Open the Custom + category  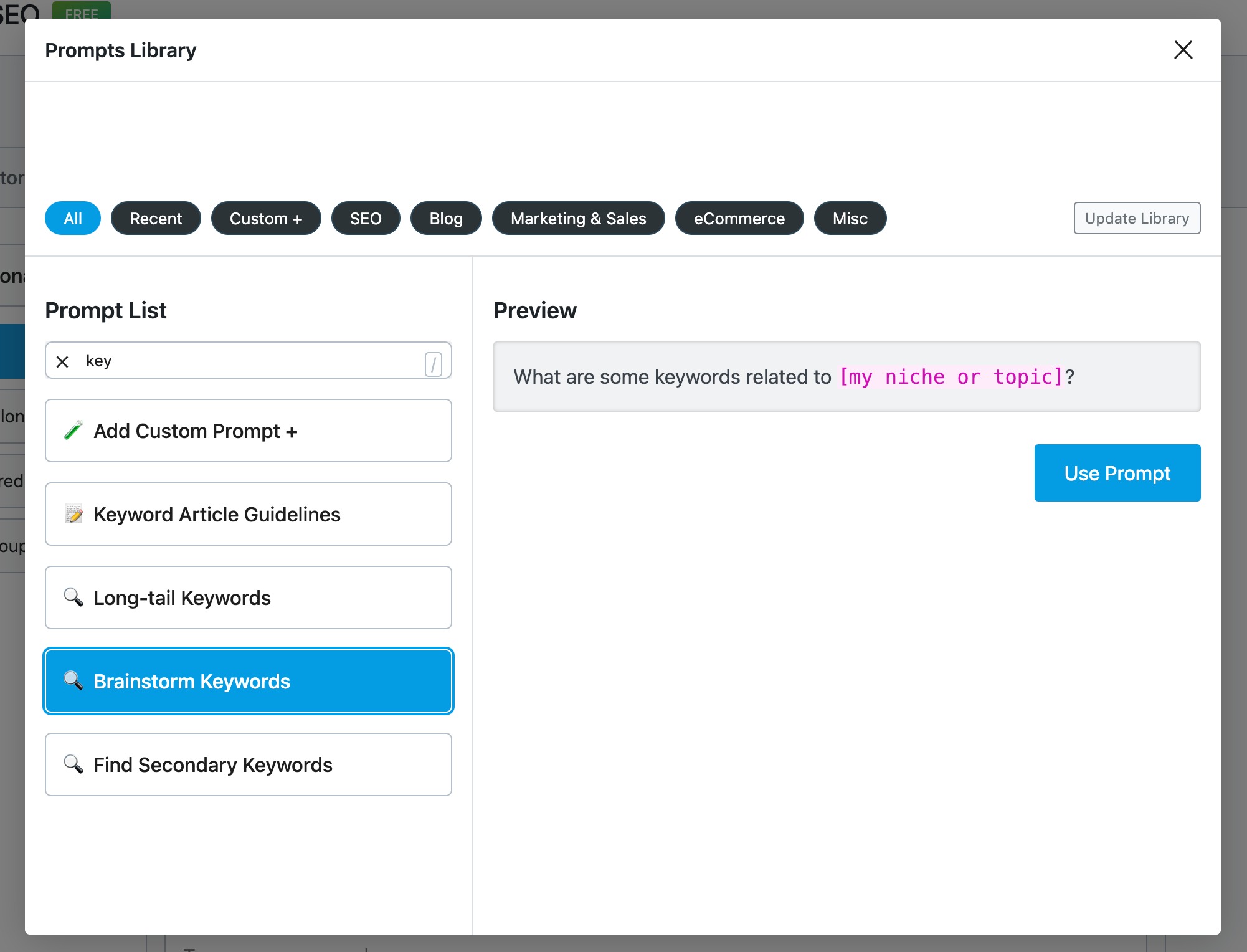(x=266, y=219)
